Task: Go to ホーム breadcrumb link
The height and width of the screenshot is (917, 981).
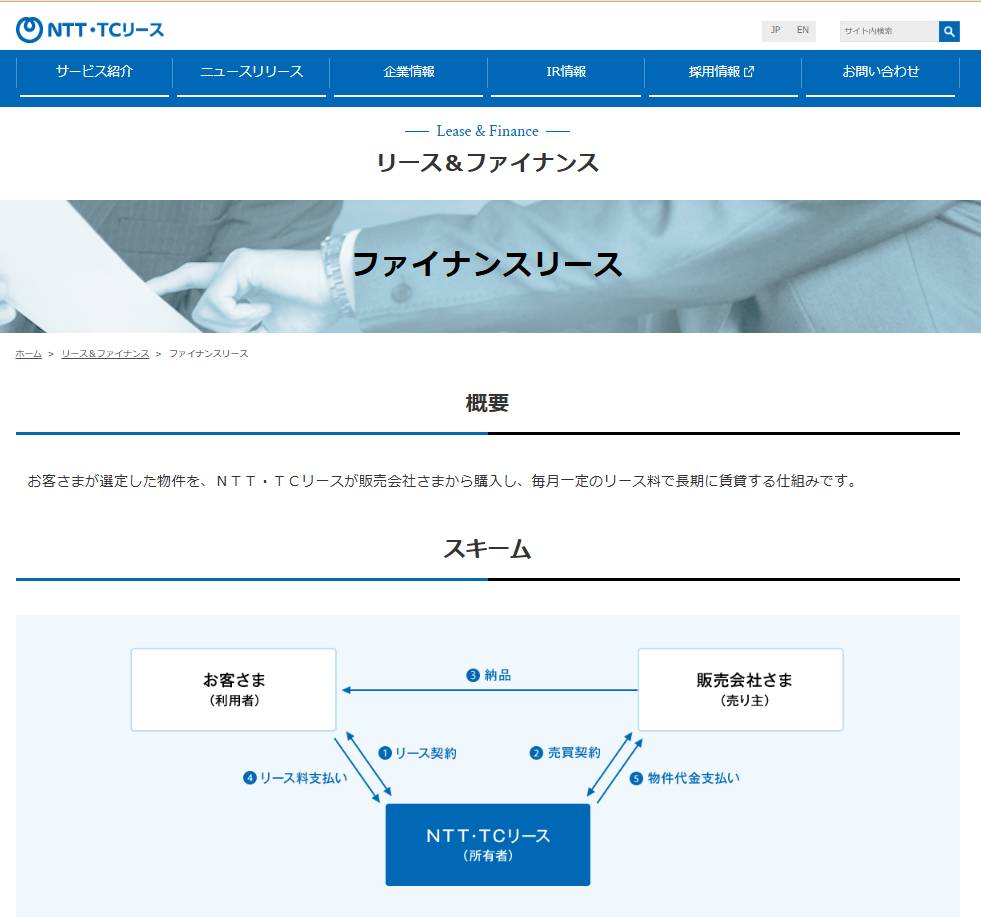Action: 29,354
